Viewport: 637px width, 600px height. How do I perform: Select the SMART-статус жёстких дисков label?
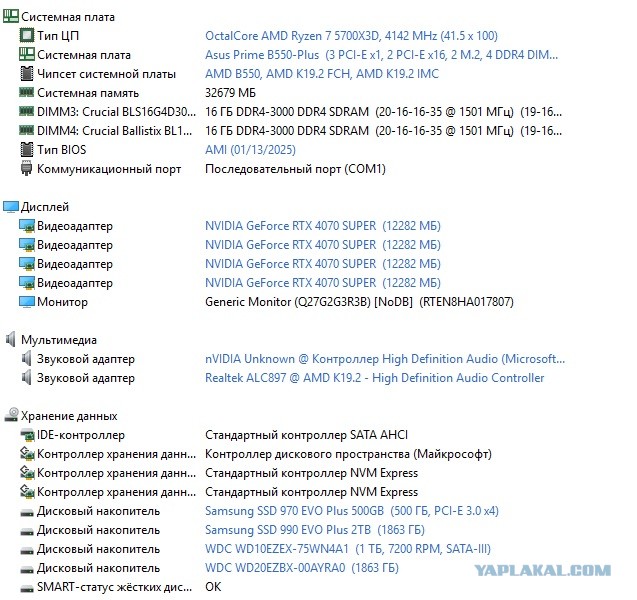tap(115, 587)
